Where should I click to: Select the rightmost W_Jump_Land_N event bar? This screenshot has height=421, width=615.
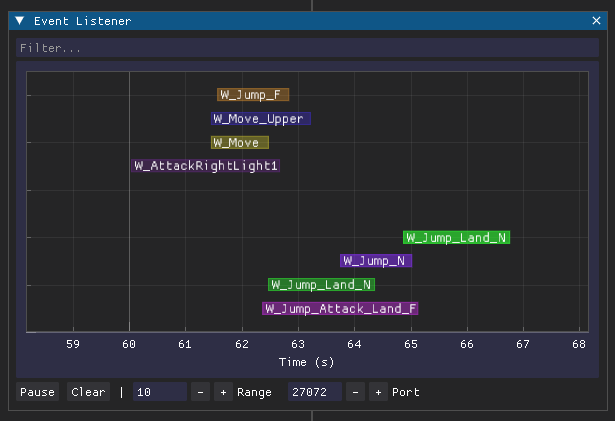(456, 238)
